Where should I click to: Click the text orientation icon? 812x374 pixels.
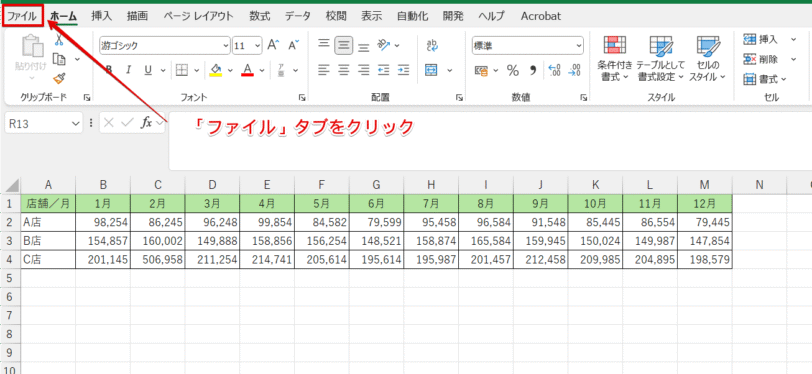(384, 45)
